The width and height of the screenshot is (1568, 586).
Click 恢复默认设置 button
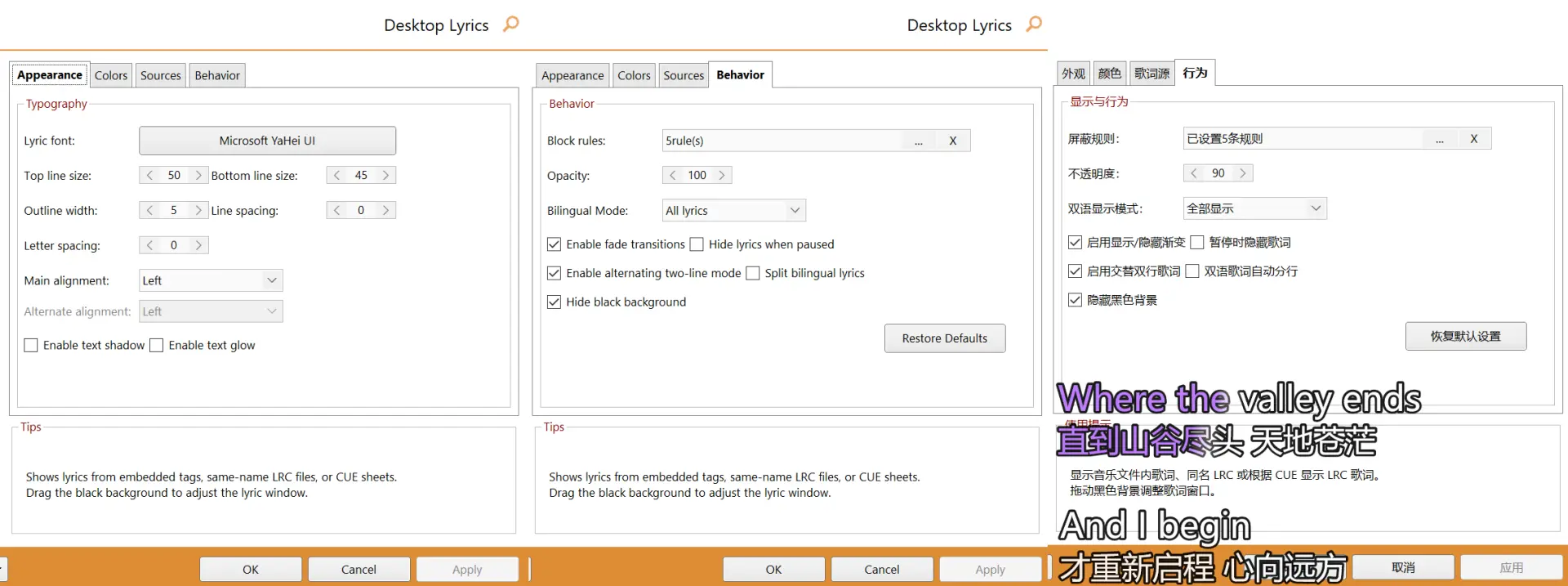tap(1466, 336)
